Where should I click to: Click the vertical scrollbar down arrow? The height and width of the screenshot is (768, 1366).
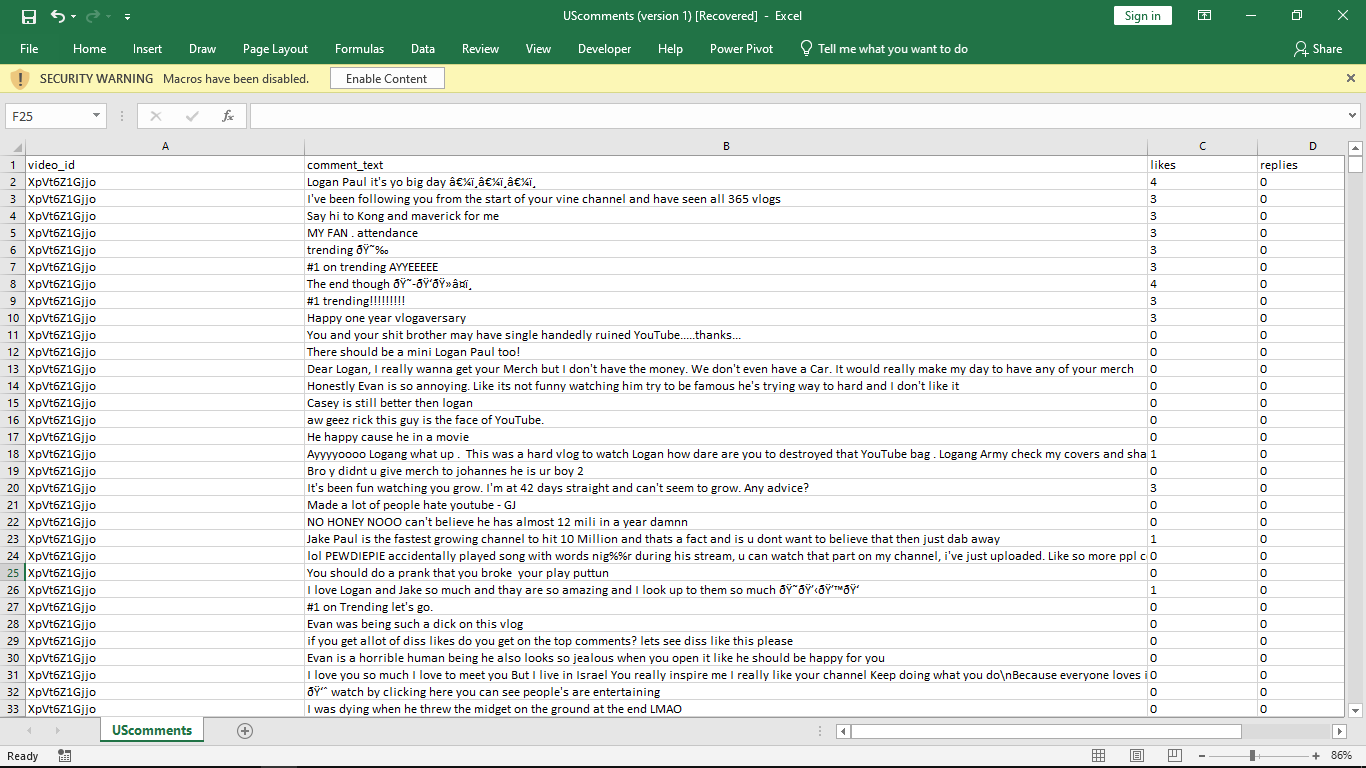(1356, 710)
